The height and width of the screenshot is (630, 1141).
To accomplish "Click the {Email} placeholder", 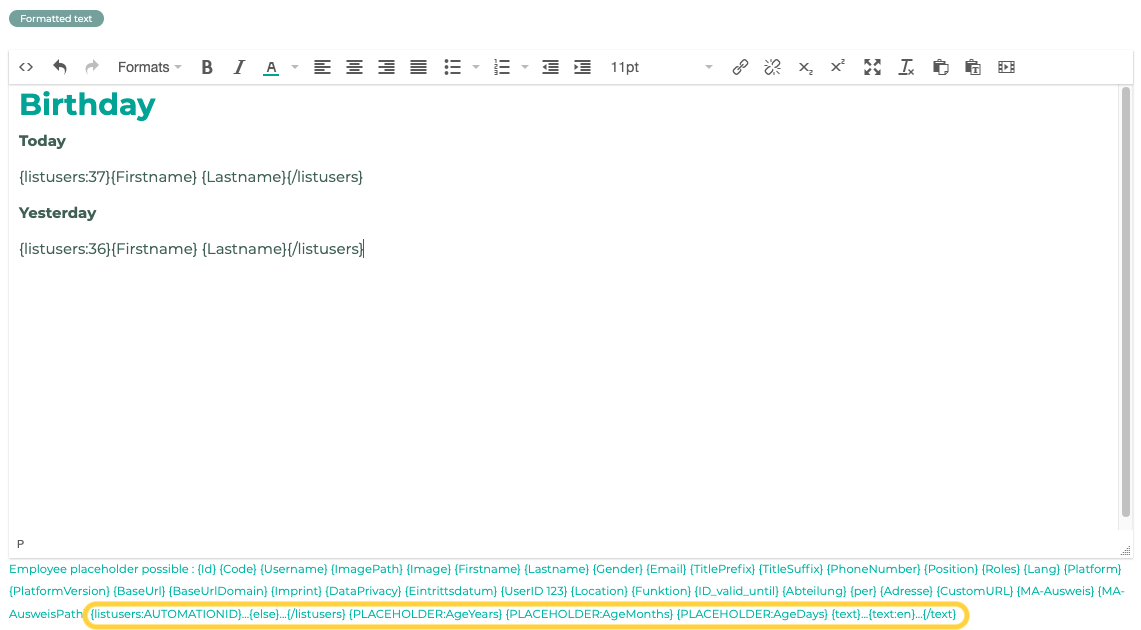I will click(666, 569).
